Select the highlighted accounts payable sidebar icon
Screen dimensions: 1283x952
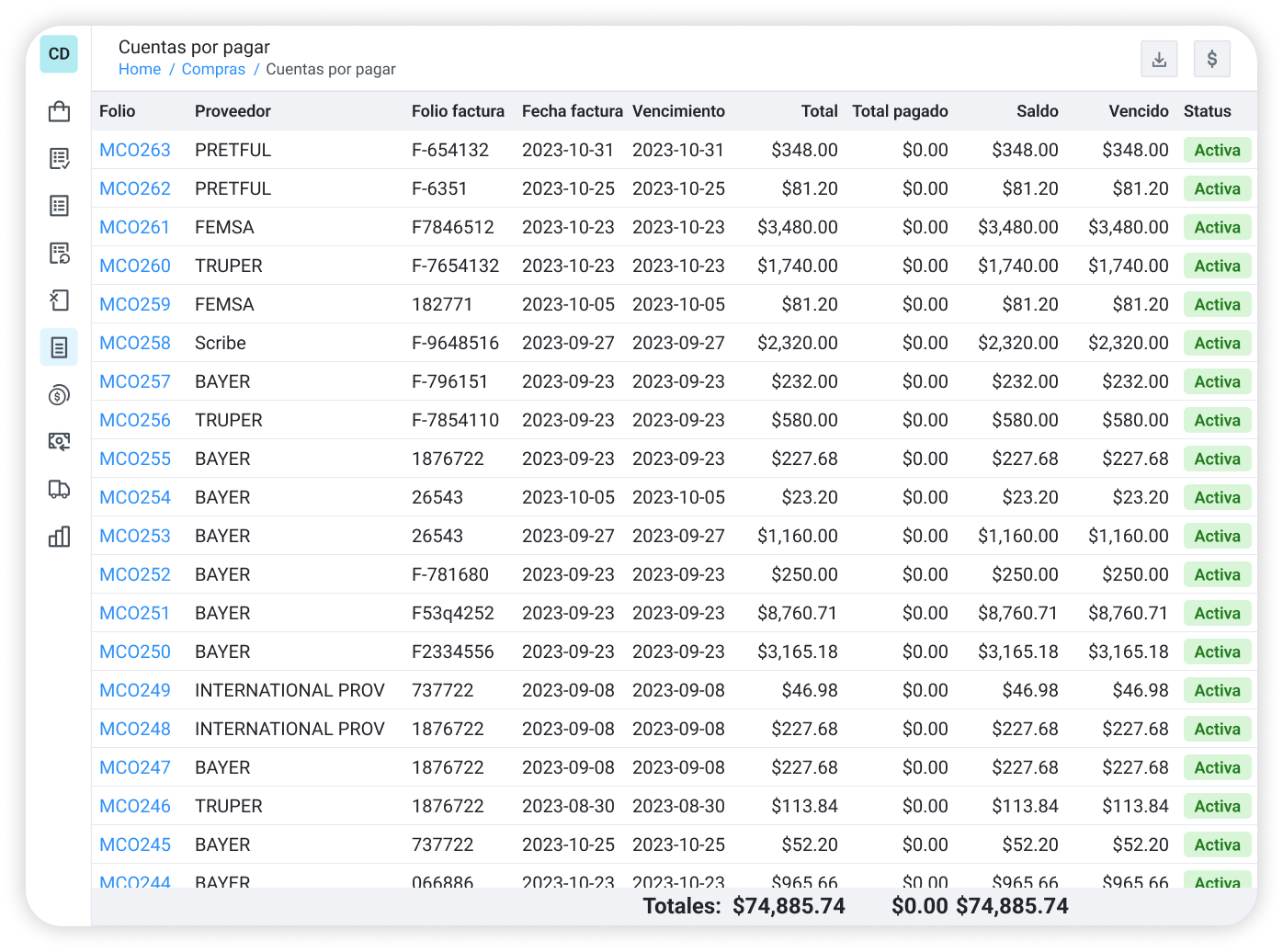pyautogui.click(x=59, y=347)
